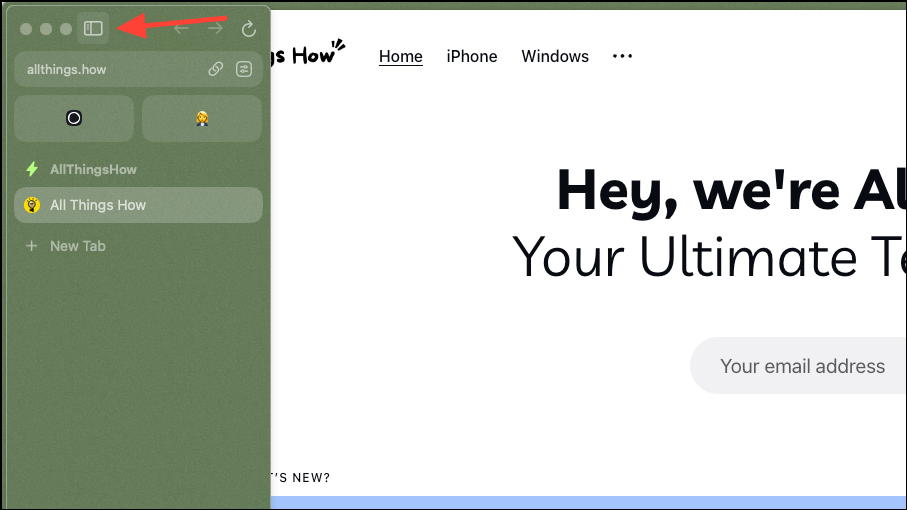Open the Windows navigation link
The height and width of the screenshot is (510, 907).
point(555,57)
